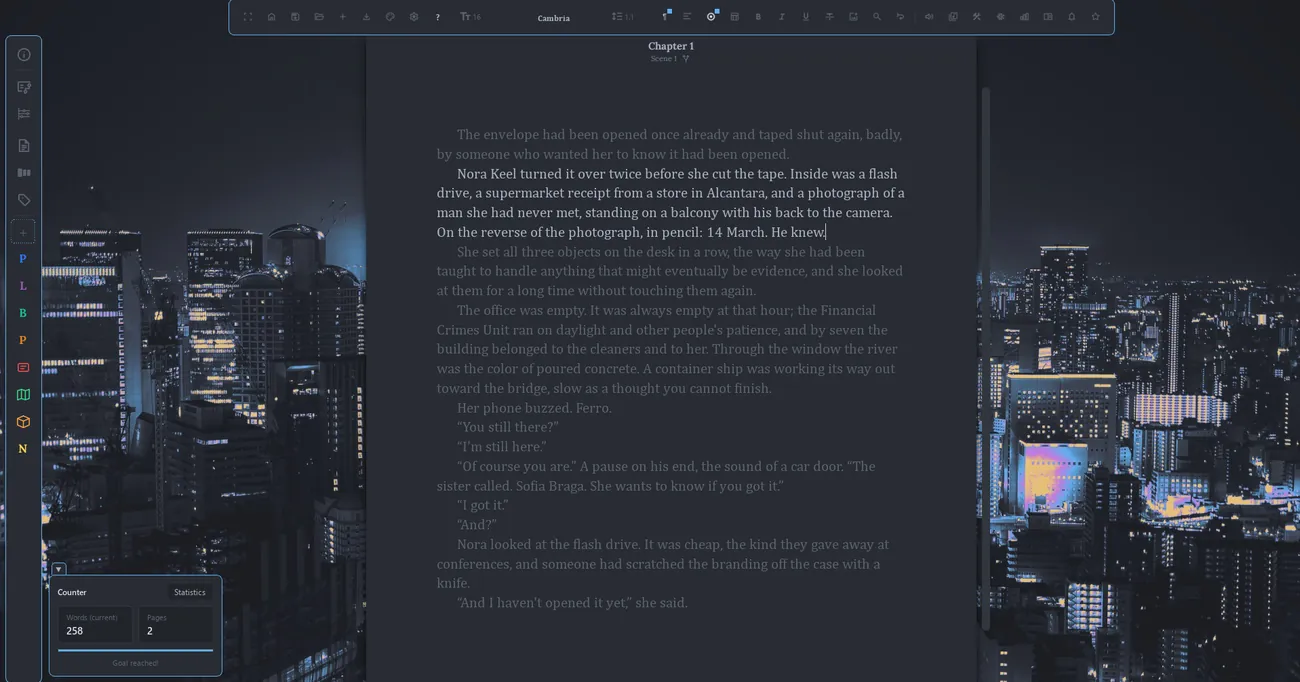This screenshot has height=682, width=1300.
Task: Click the star favorite icon
Action: coord(1095,17)
